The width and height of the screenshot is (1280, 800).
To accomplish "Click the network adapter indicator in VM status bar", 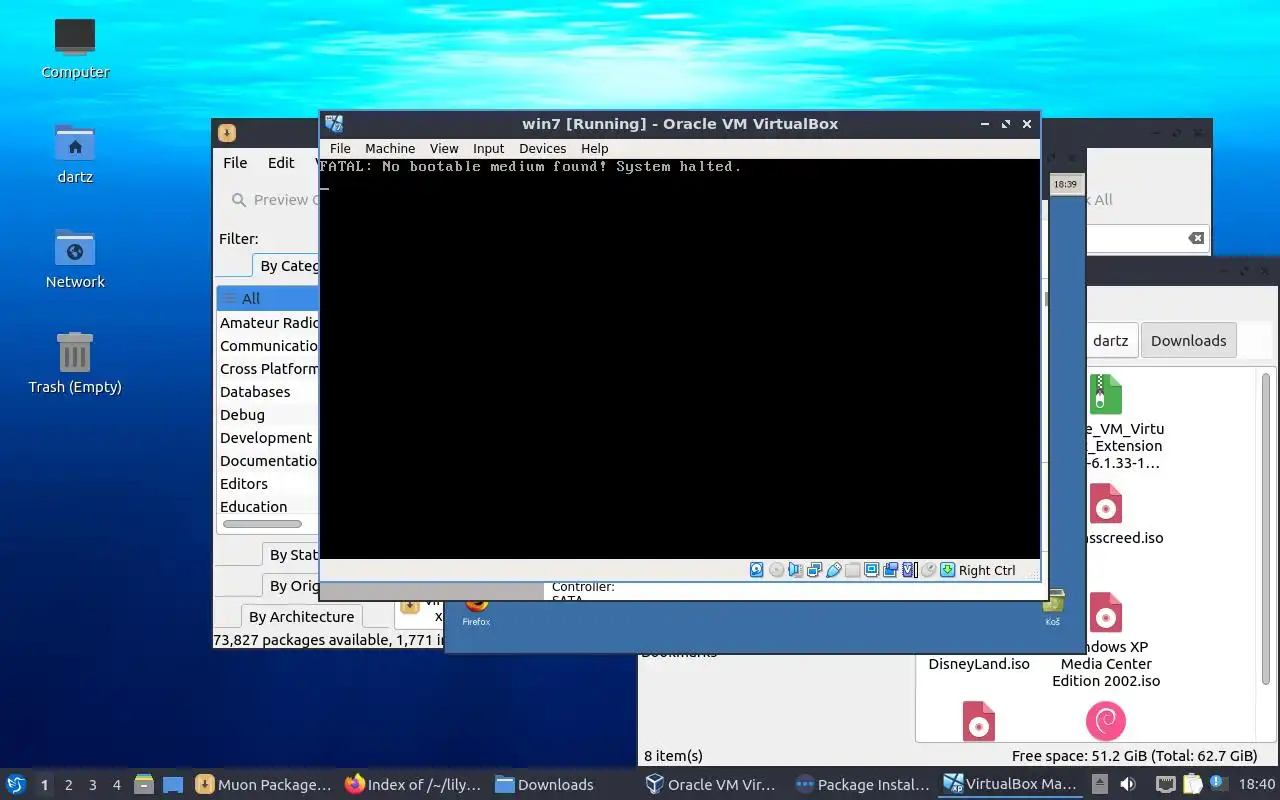I will pyautogui.click(x=814, y=570).
